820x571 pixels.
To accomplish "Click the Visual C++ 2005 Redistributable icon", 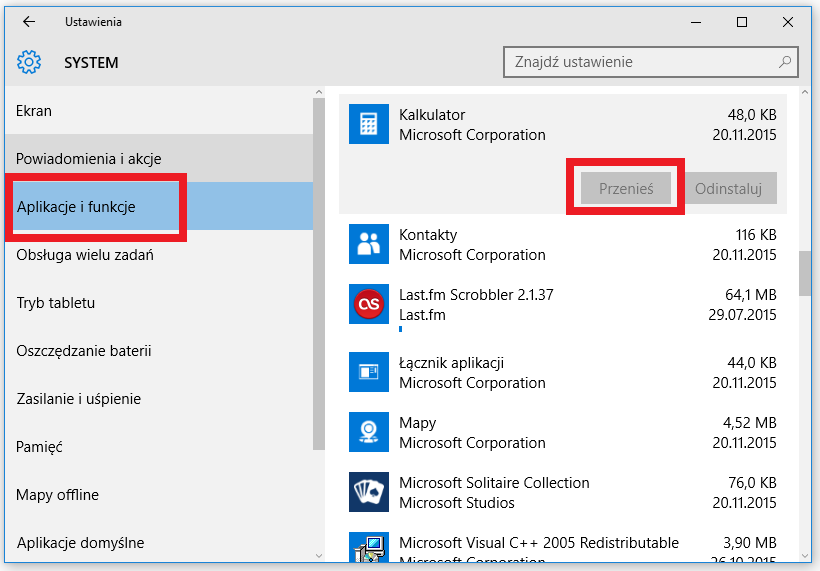I will click(x=369, y=547).
